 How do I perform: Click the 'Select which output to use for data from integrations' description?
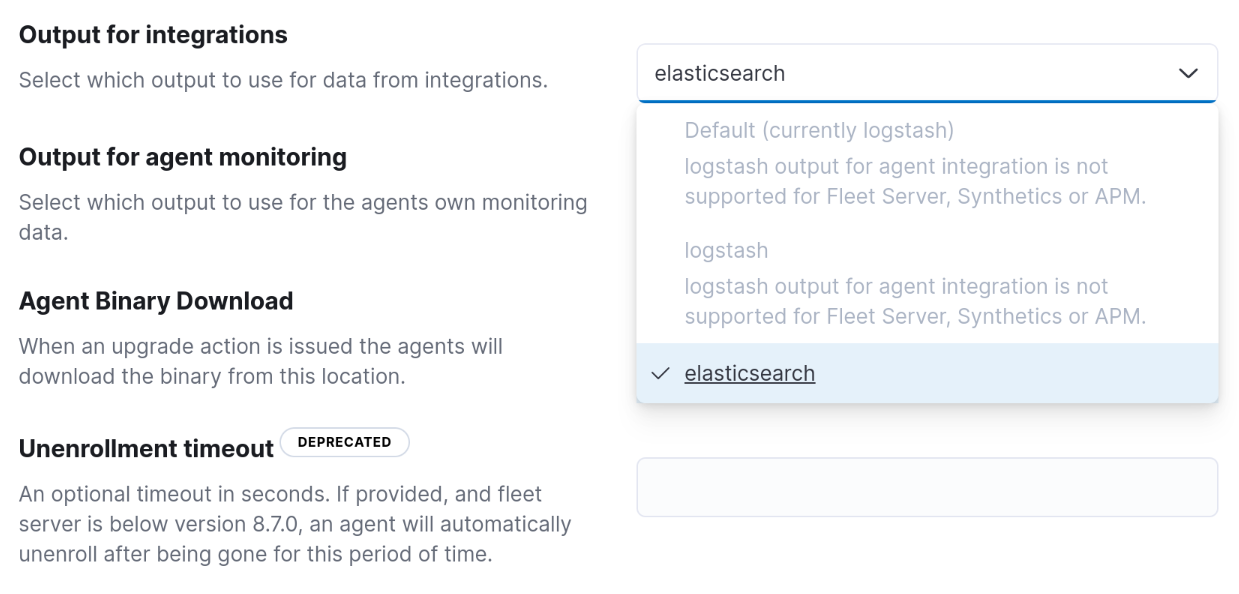[283, 79]
